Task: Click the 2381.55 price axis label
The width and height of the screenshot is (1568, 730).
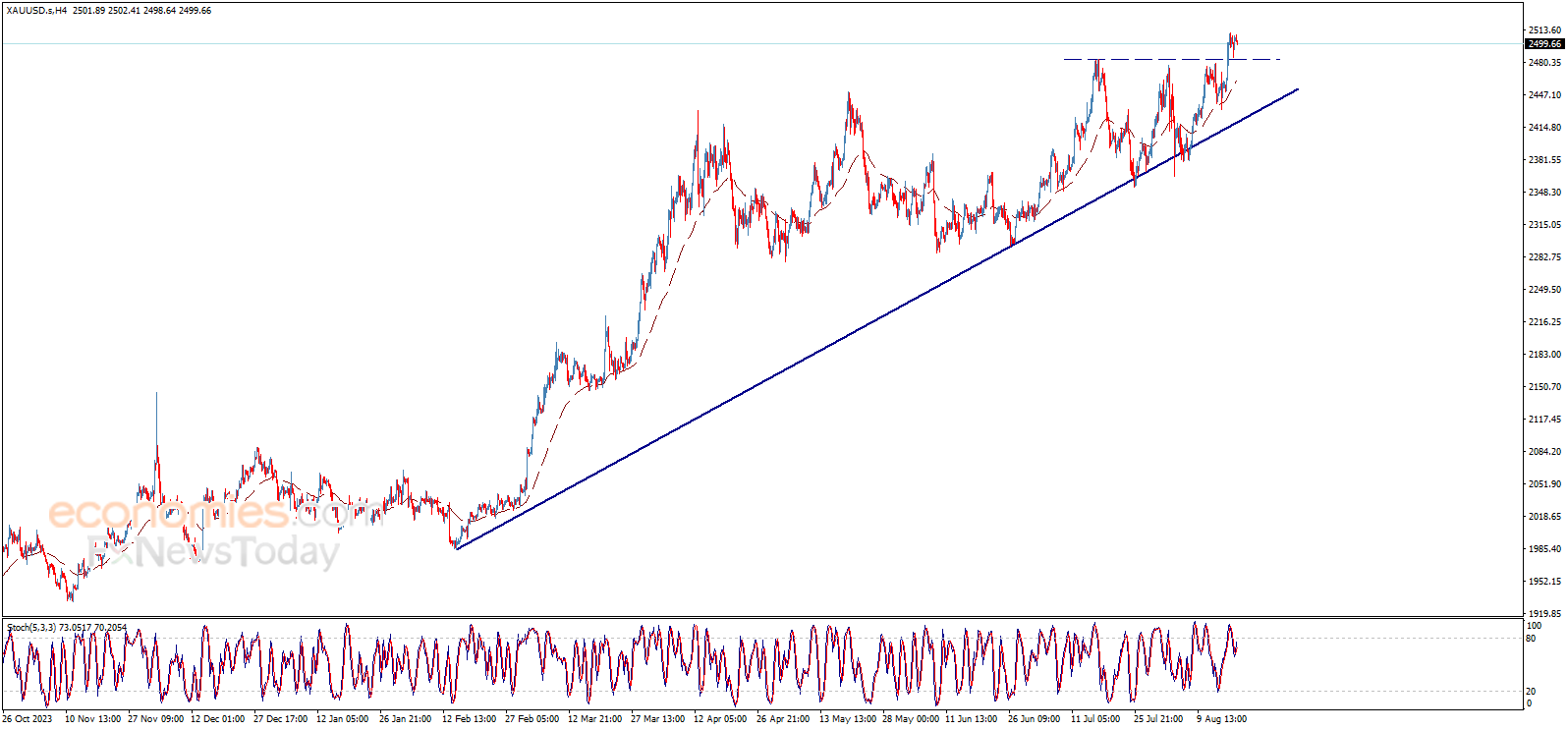Action: coord(1544,160)
